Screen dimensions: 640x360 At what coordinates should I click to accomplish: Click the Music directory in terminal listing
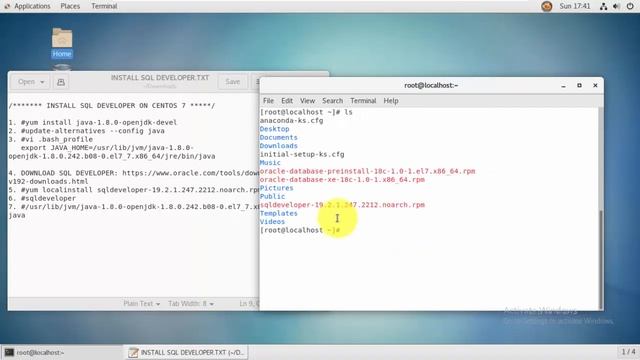pos(270,163)
